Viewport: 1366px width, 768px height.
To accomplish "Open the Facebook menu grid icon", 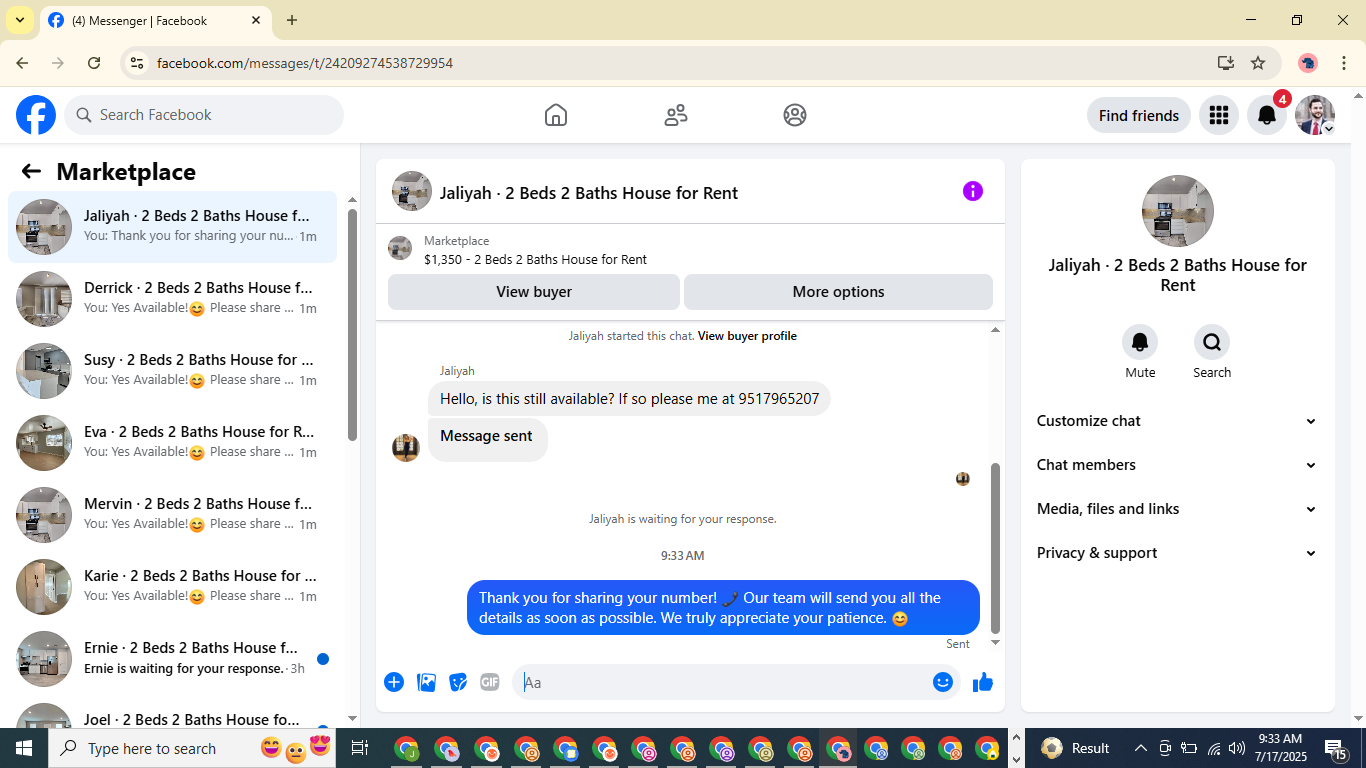I will pyautogui.click(x=1218, y=115).
